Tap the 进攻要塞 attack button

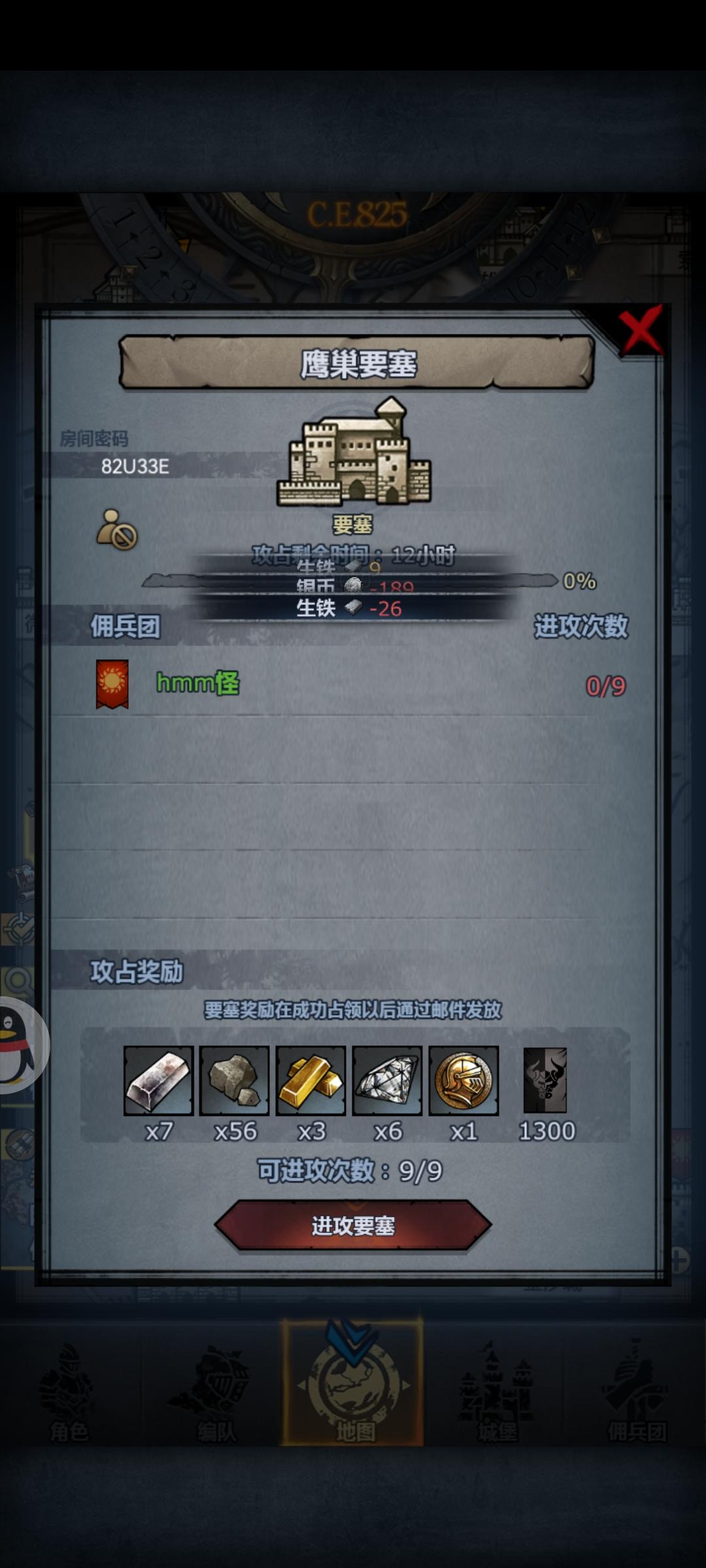coord(353,1226)
